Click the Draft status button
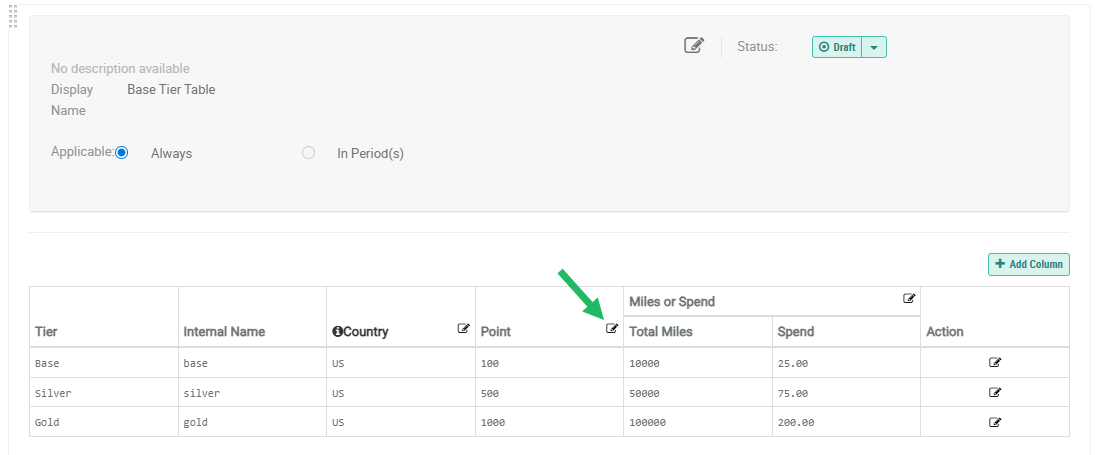1095x455 pixels. click(x=837, y=47)
